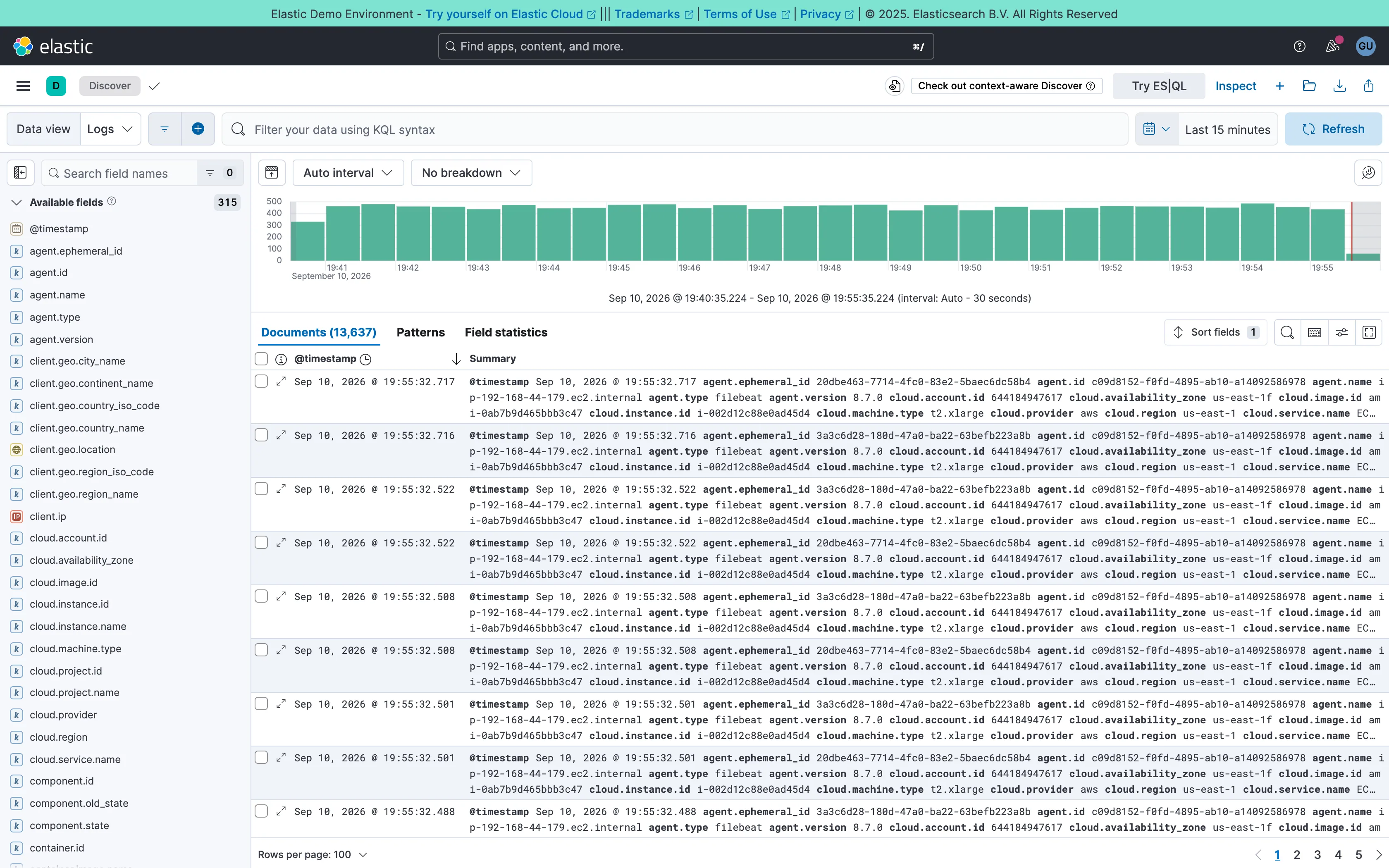Focus the Search field names input
This screenshot has height=868, width=1389.
point(119,173)
